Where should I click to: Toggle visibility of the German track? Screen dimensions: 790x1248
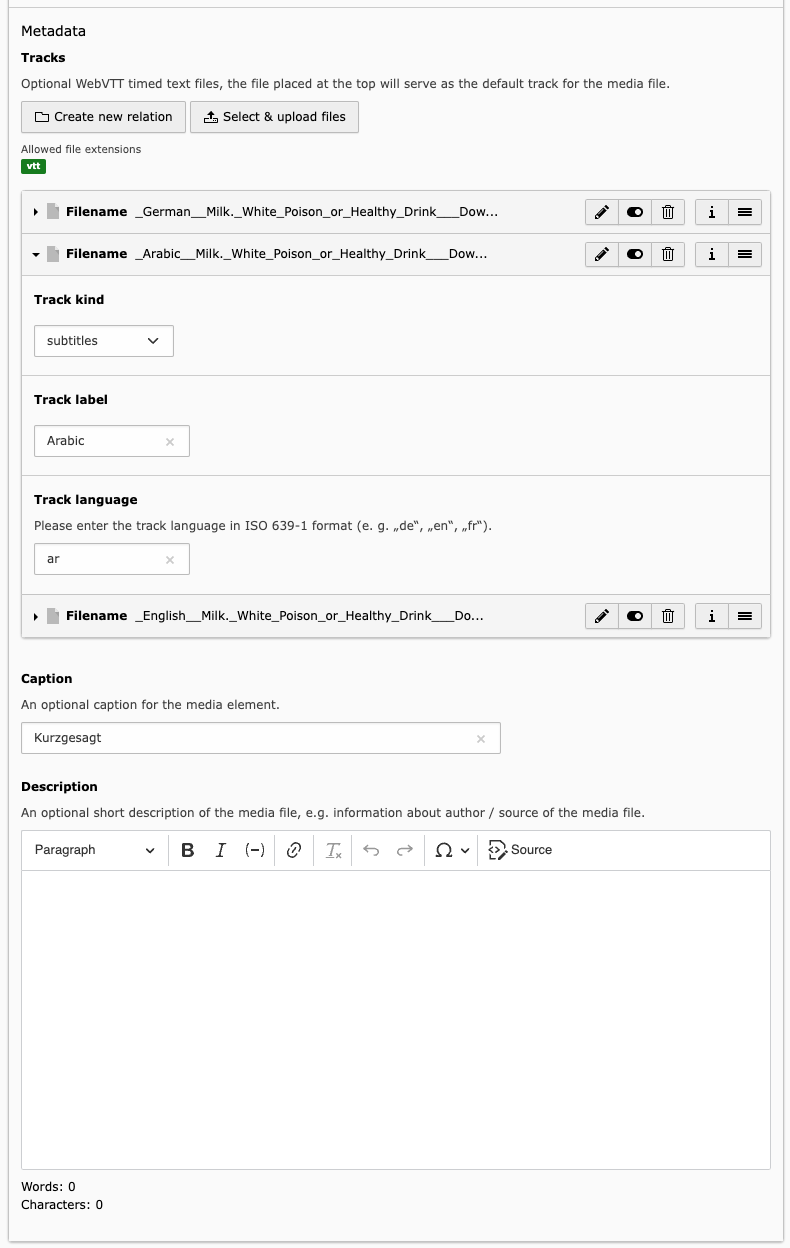point(635,212)
